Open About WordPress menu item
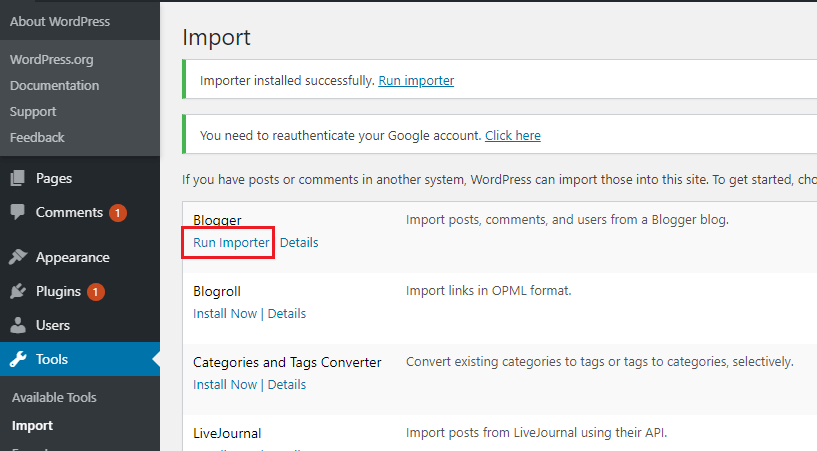The image size is (817, 451). point(60,21)
